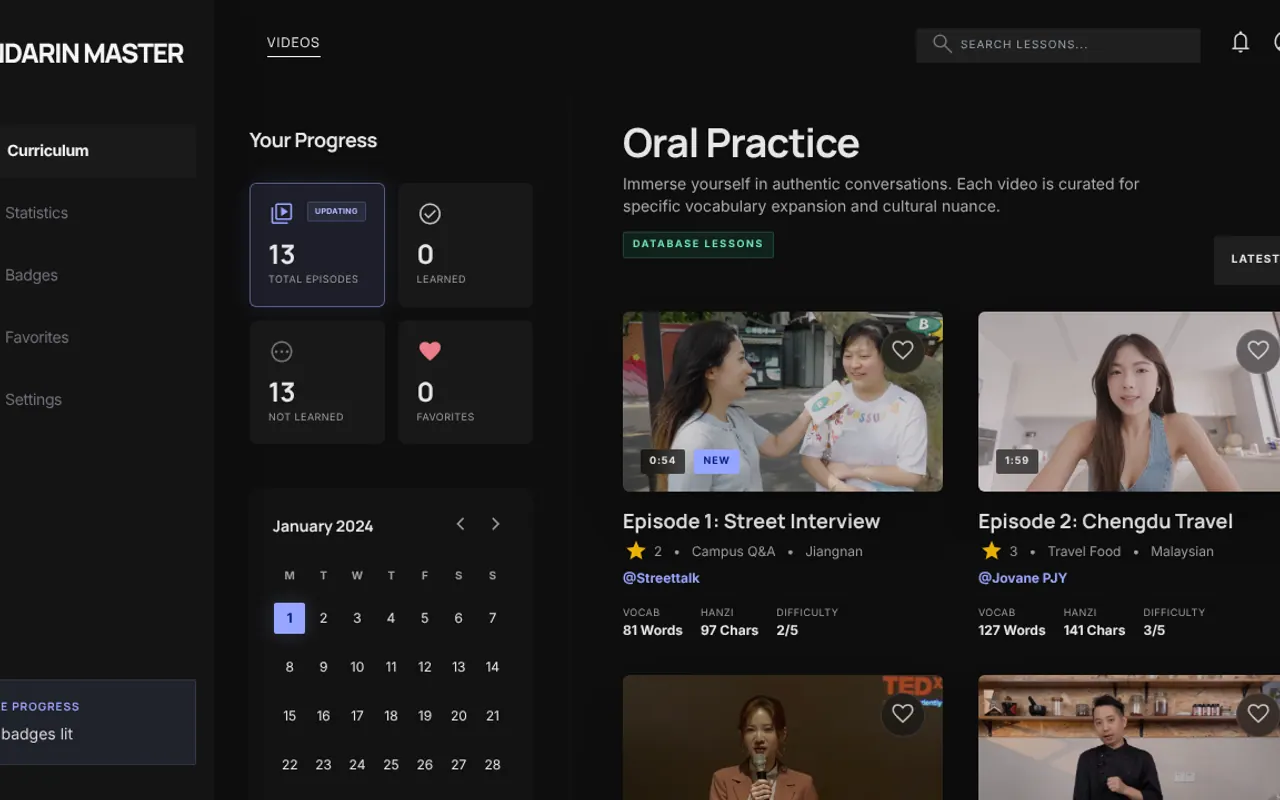The width and height of the screenshot is (1280, 800).
Task: Click the star rating of Episode 1
Action: (x=636, y=551)
